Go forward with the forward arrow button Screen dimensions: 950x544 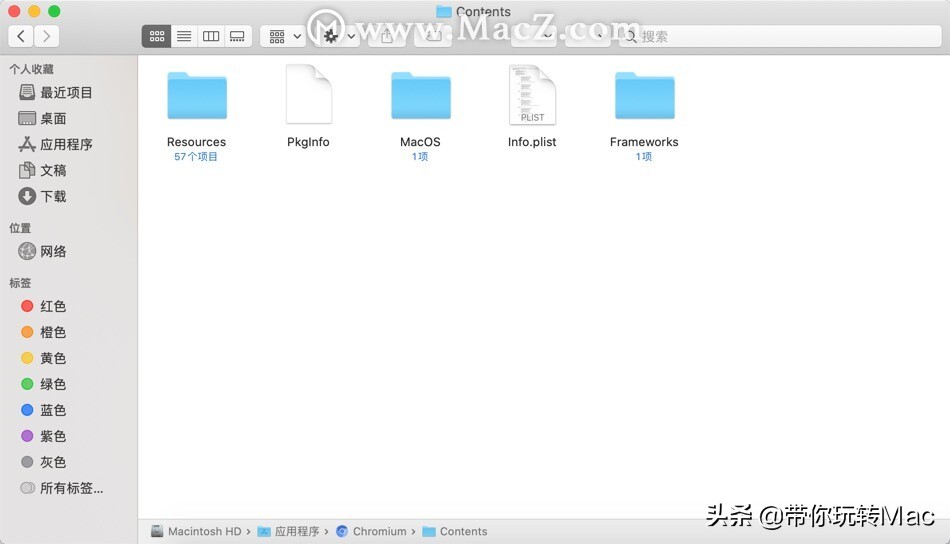tap(47, 36)
